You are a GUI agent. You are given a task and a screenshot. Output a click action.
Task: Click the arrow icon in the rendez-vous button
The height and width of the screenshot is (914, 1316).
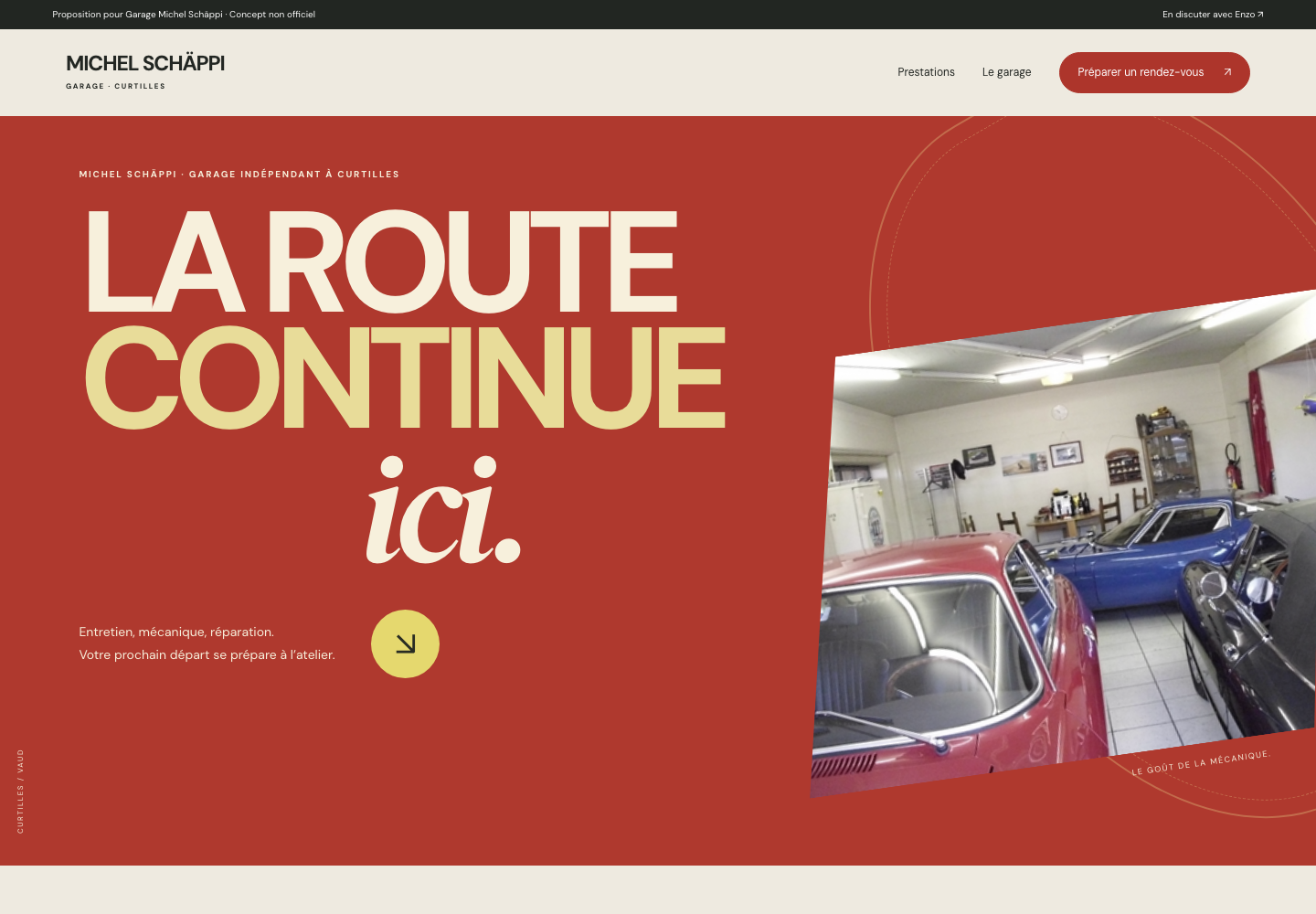pyautogui.click(x=1227, y=72)
